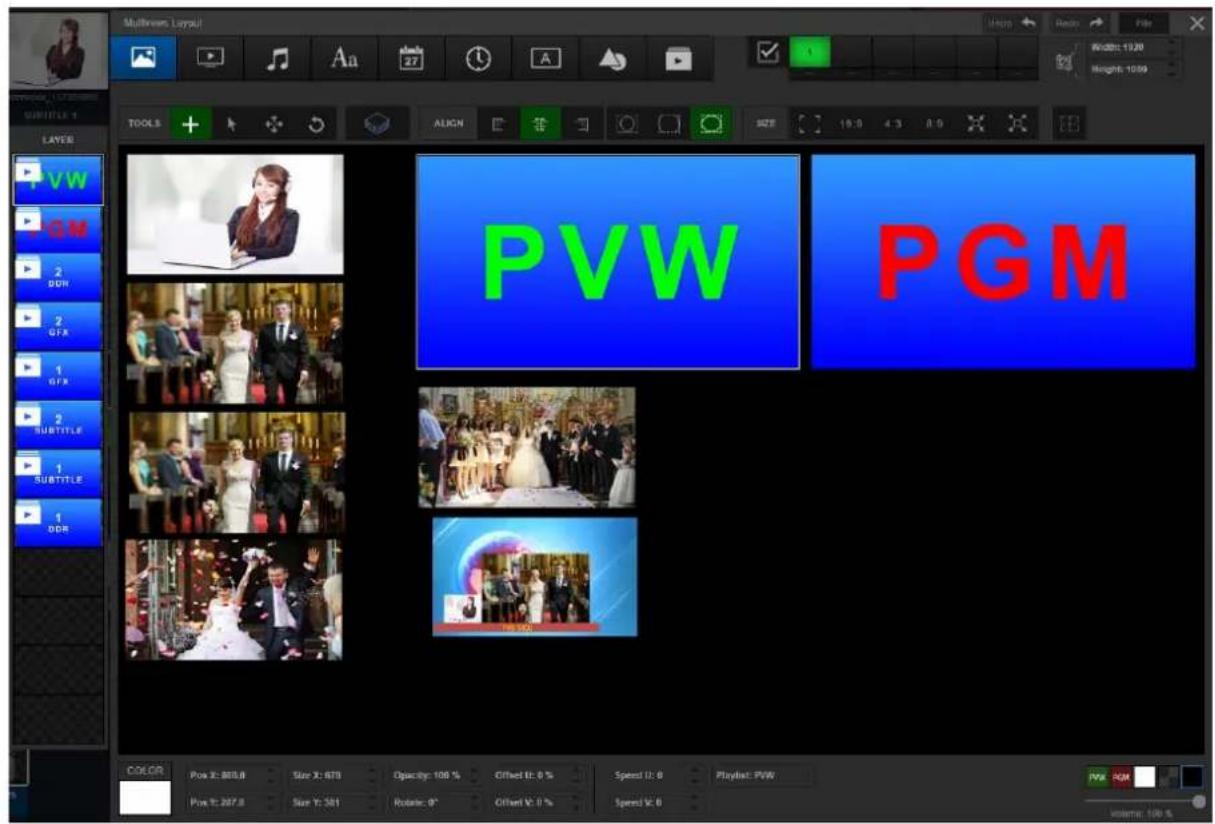The width and height of the screenshot is (1215, 824).
Task: Choose the checkered transparent background swatch
Action: (1168, 777)
